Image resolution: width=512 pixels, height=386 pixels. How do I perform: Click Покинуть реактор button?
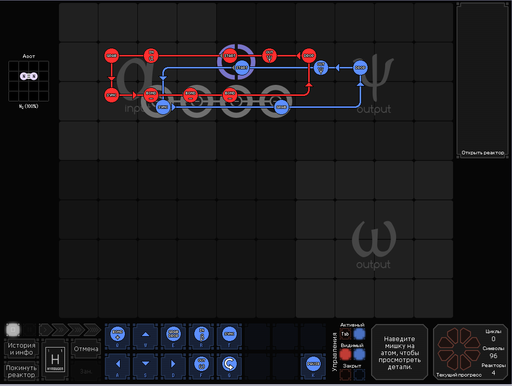(21, 371)
